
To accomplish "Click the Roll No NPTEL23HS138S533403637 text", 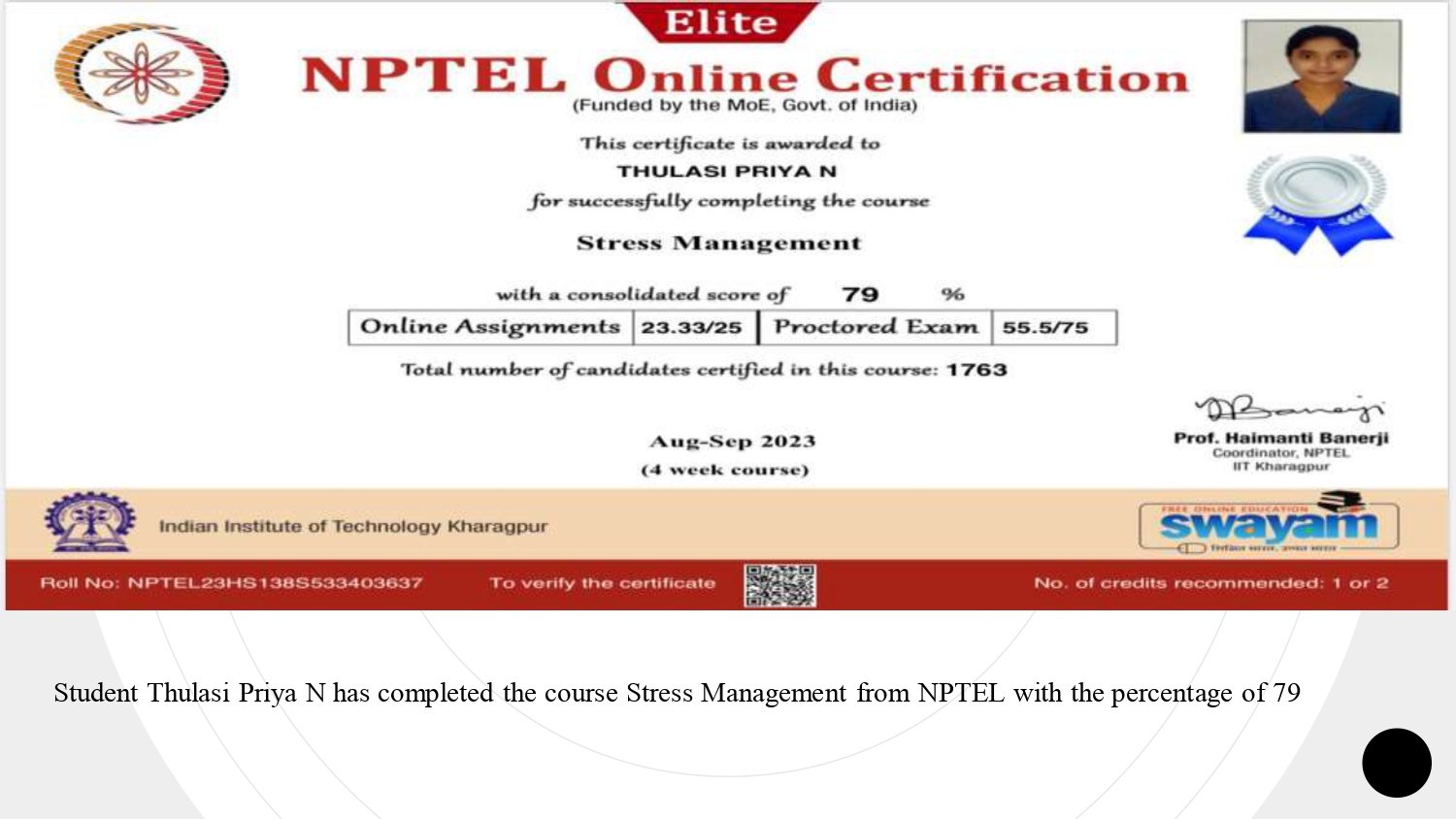I will coord(231,583).
